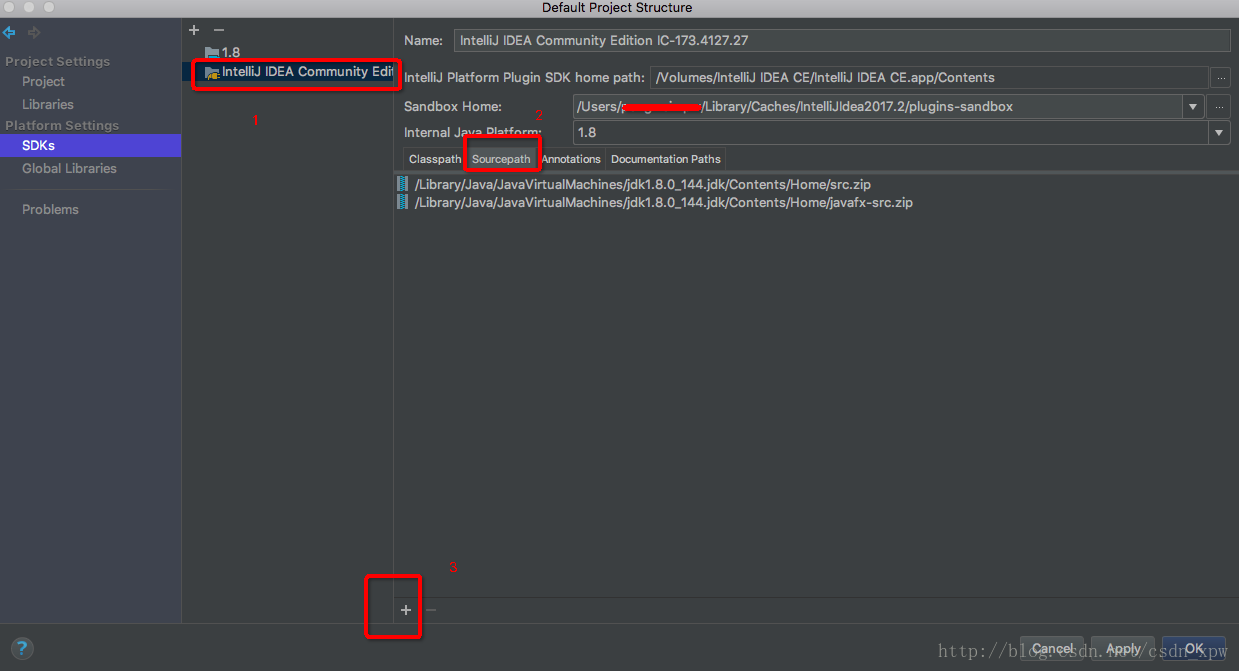The image size is (1239, 671).
Task: Click the Apply button
Action: pyautogui.click(x=1123, y=648)
